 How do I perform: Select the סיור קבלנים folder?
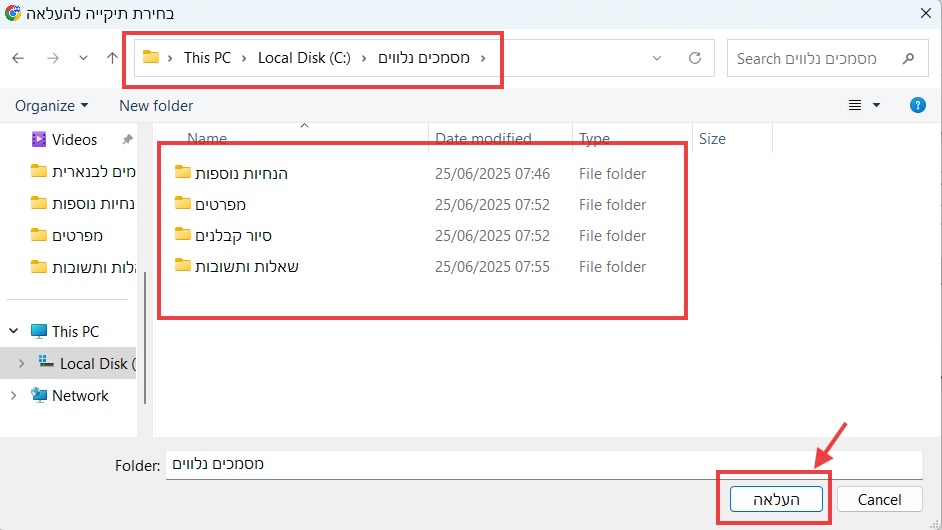click(x=233, y=235)
